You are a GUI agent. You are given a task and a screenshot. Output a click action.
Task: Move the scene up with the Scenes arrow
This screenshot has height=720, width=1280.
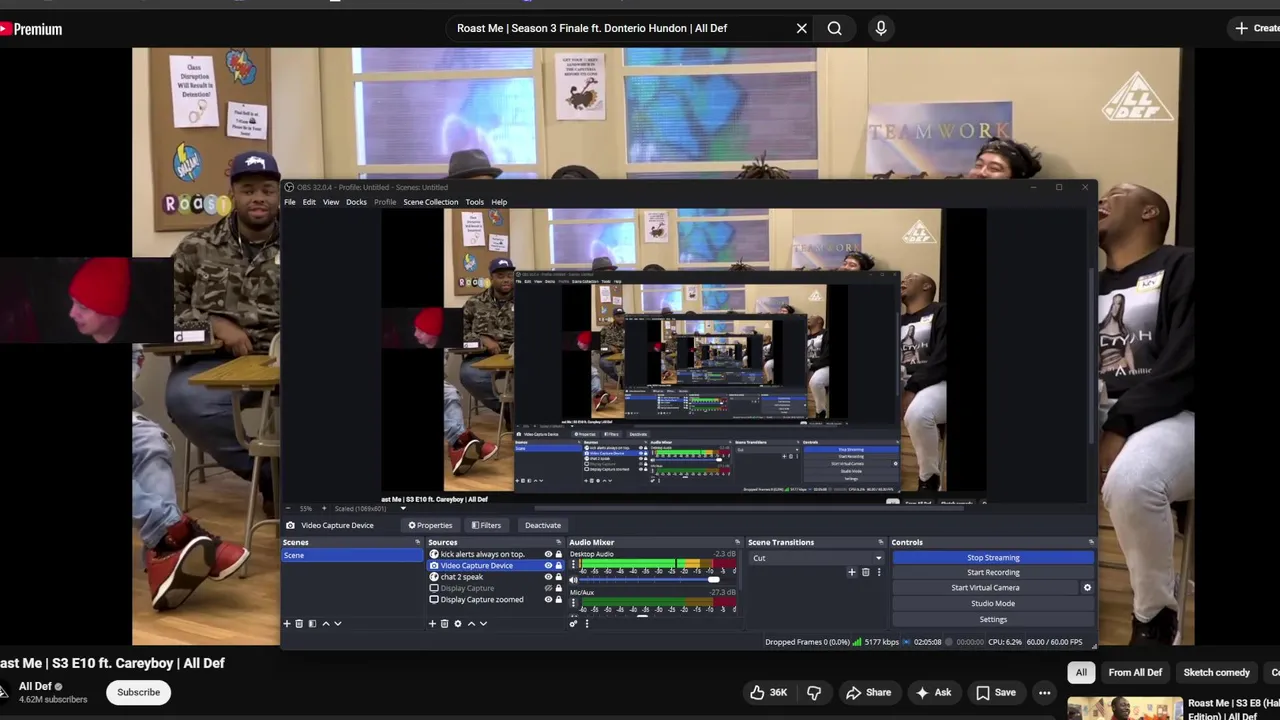[x=325, y=624]
